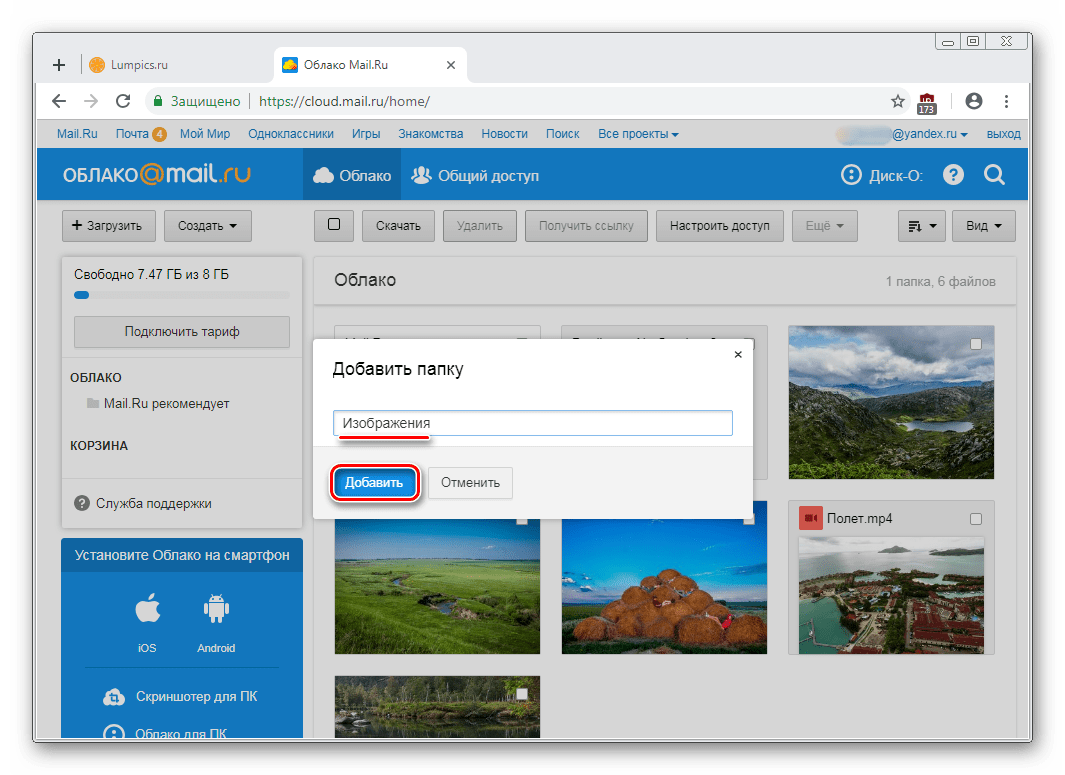Check the Полет.mp4 file checkbox
Image resolution: width=1065 pixels, height=775 pixels.
[x=976, y=519]
